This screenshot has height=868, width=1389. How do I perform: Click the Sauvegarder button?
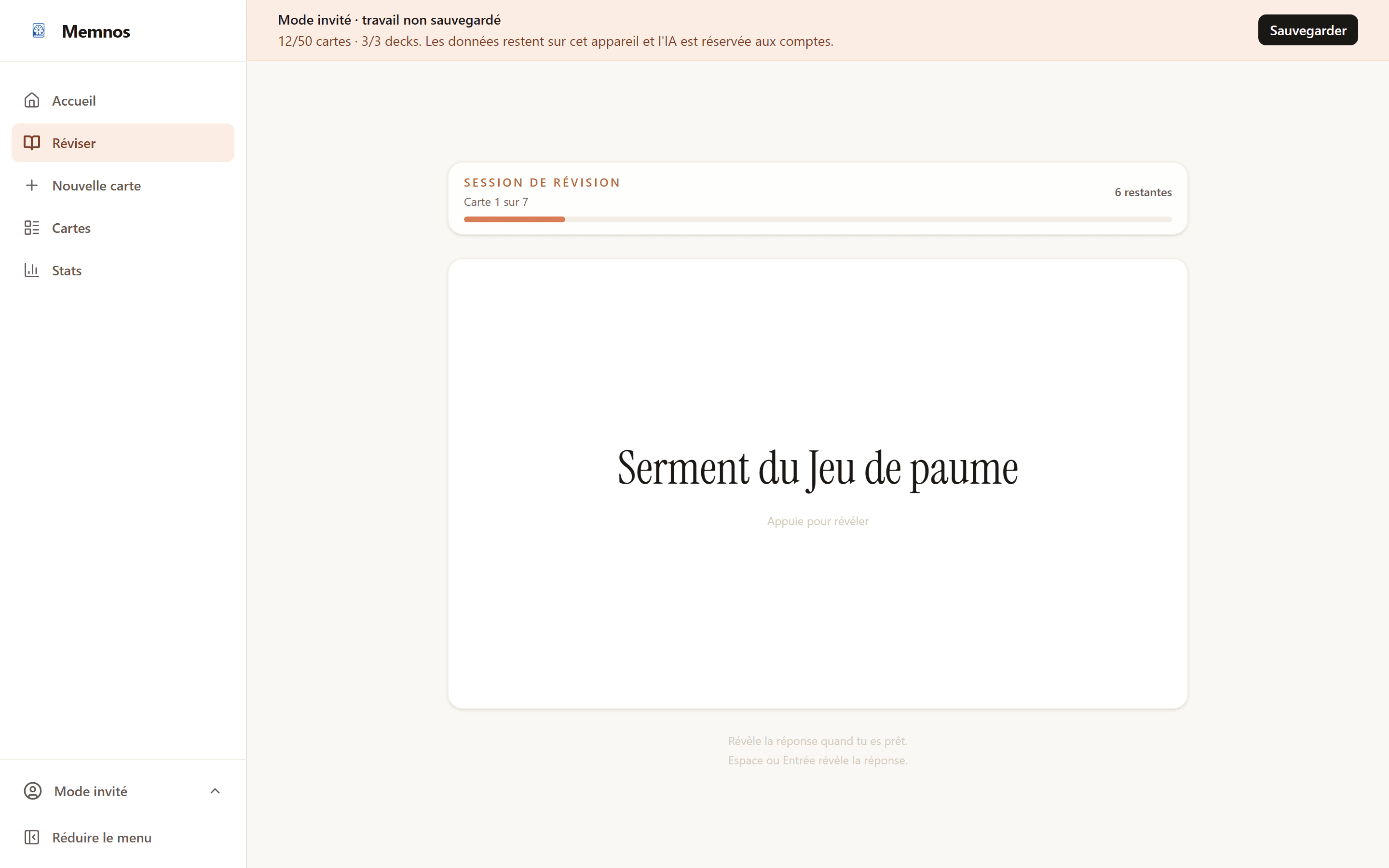click(1307, 30)
